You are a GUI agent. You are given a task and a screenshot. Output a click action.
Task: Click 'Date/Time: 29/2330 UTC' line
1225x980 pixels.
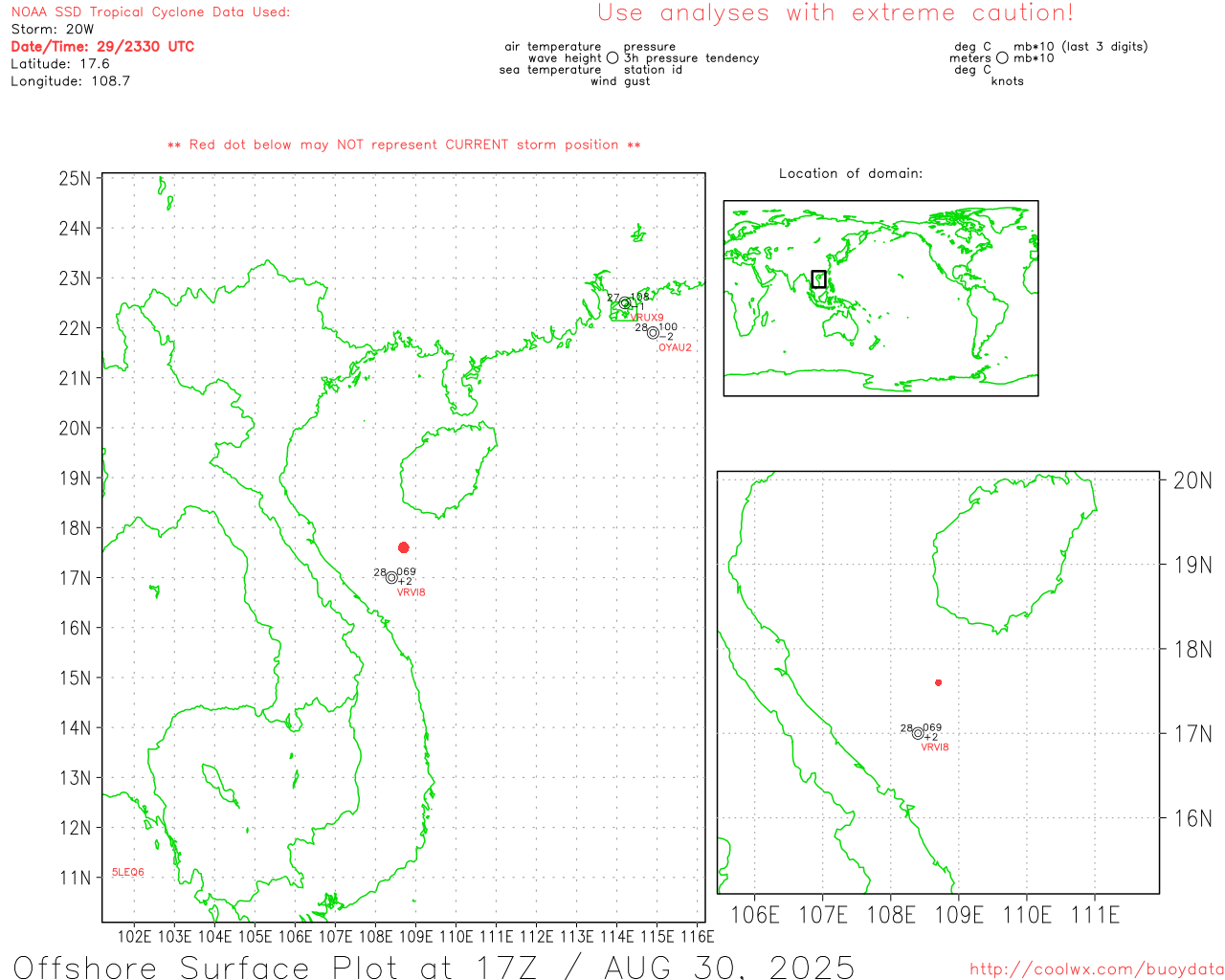[x=102, y=47]
